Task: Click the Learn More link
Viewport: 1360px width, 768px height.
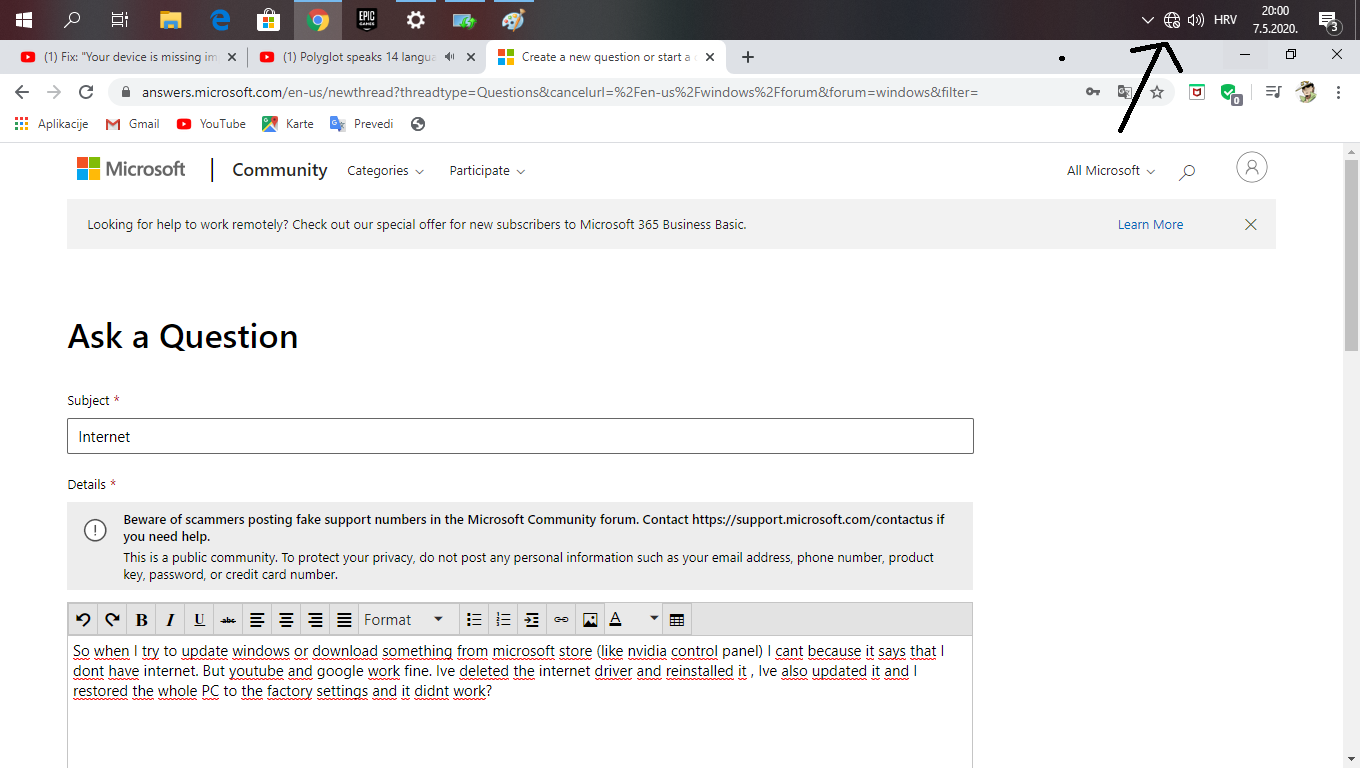Action: (1150, 225)
